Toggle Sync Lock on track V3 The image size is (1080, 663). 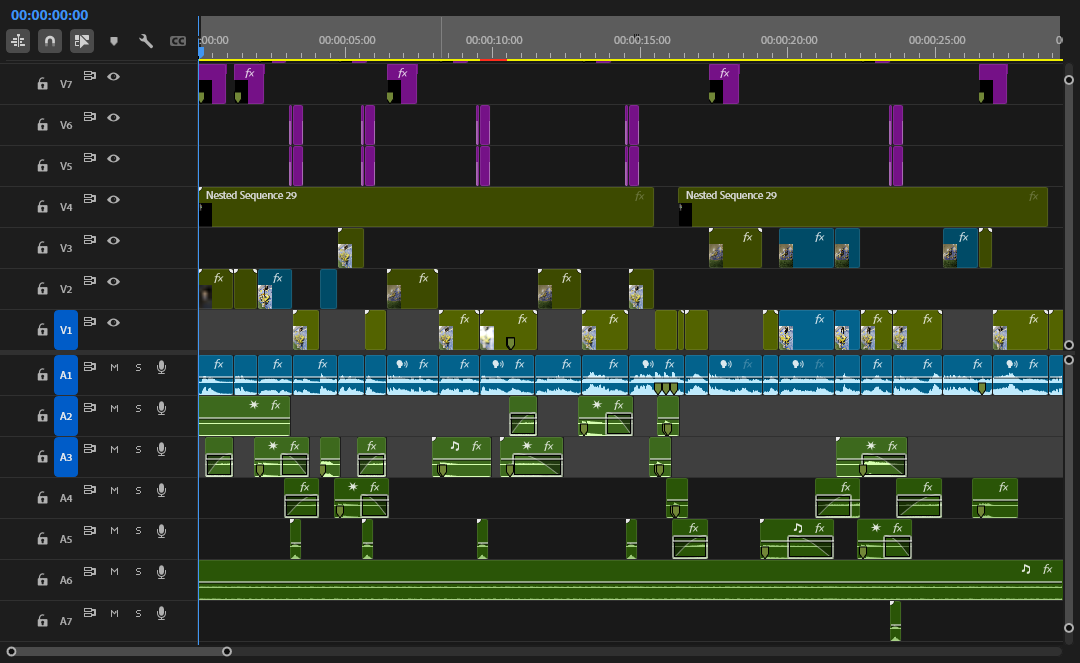point(90,240)
